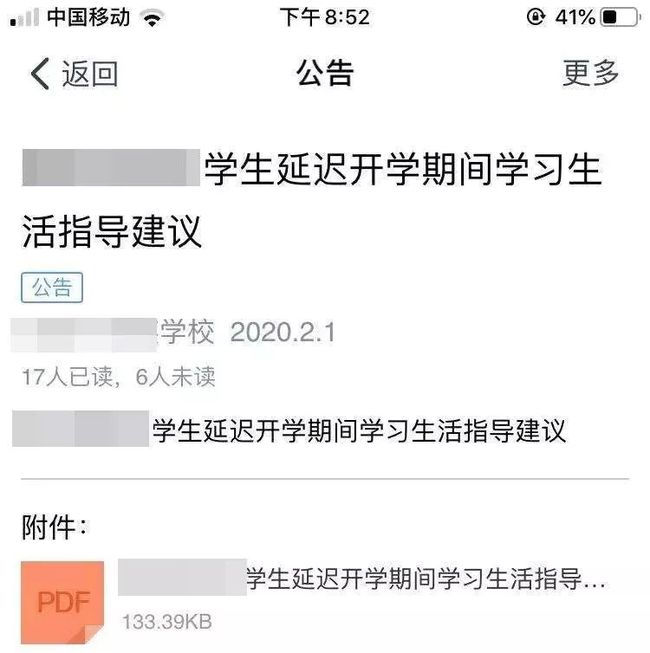This screenshot has height=653, width=650.
Task: Tap the 附件 section label
Action: tap(54, 527)
